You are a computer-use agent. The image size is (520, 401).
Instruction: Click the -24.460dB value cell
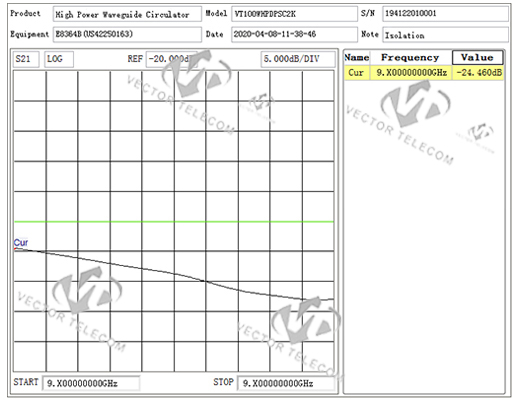(478, 73)
